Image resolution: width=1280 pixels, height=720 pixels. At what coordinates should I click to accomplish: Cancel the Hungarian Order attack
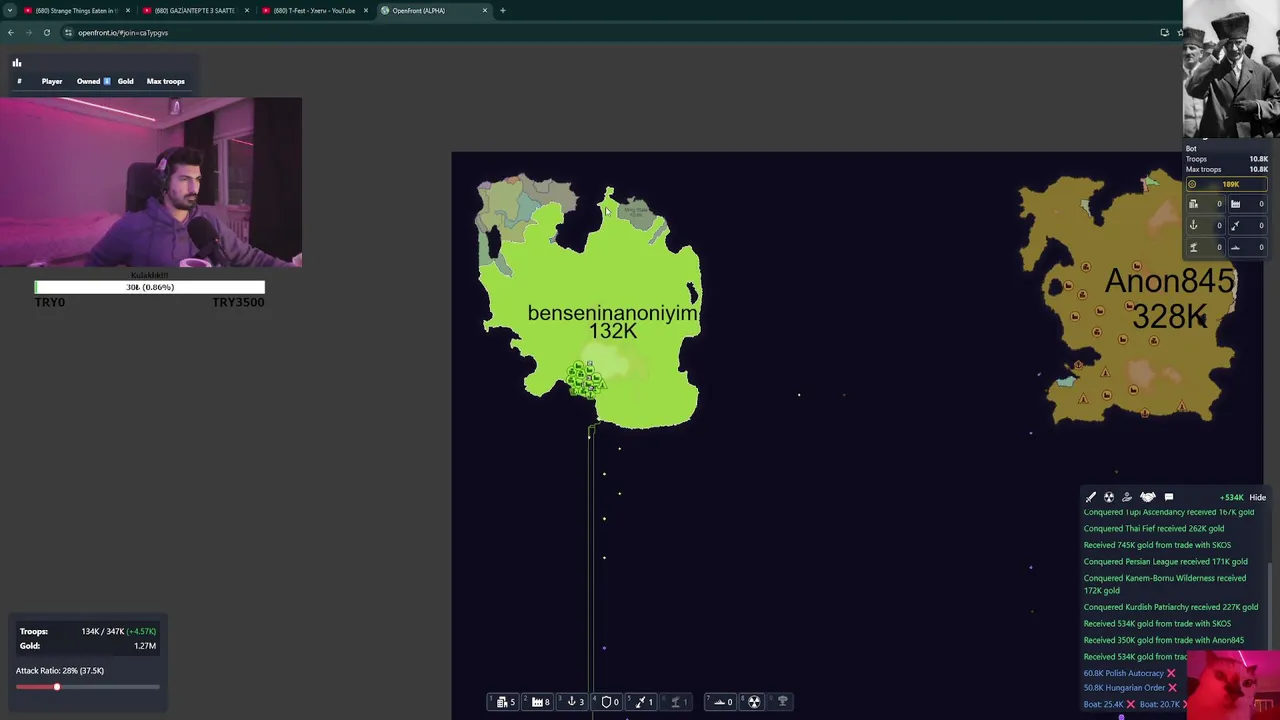pos(1172,688)
